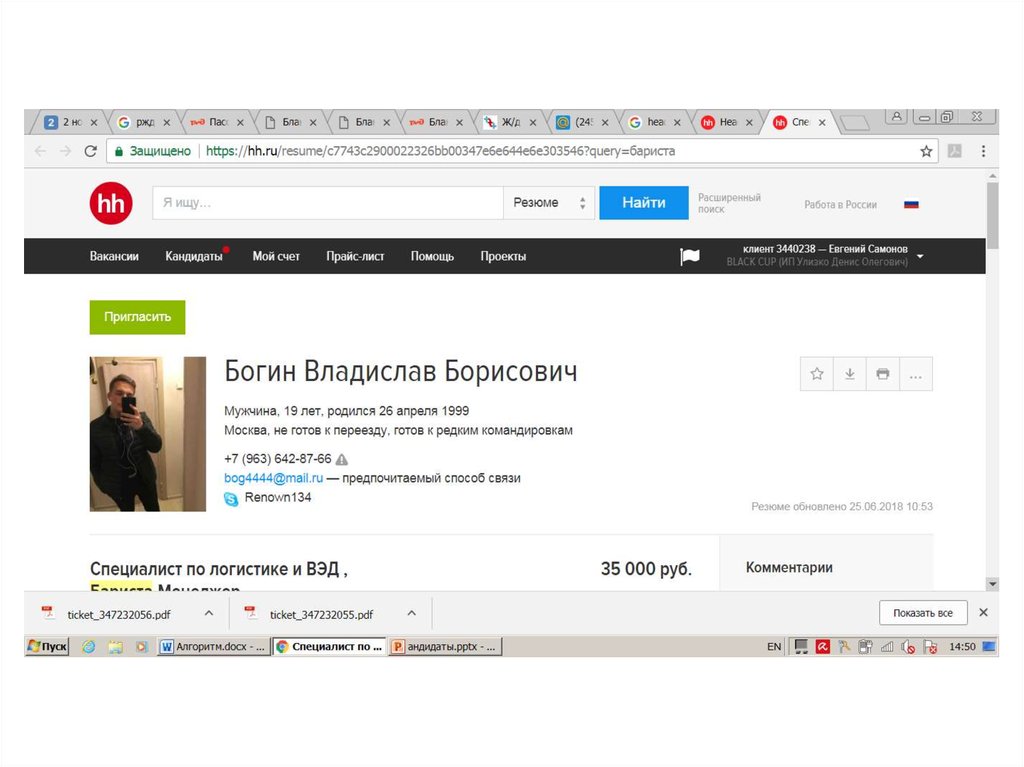Print the resume using printer icon
Screen dimensions: 1024x767
pyautogui.click(x=882, y=374)
